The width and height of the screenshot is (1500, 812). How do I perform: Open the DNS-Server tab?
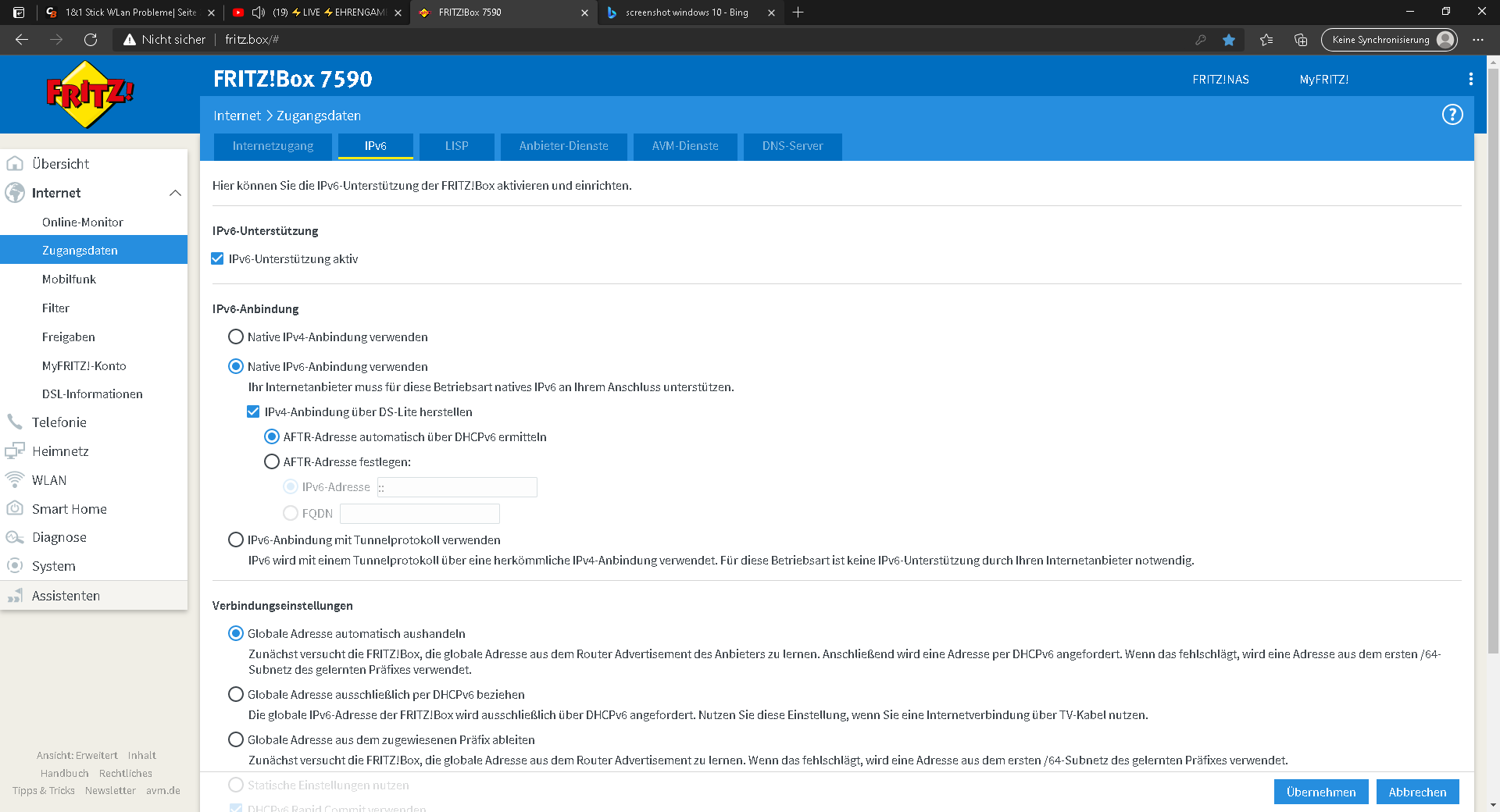[792, 146]
